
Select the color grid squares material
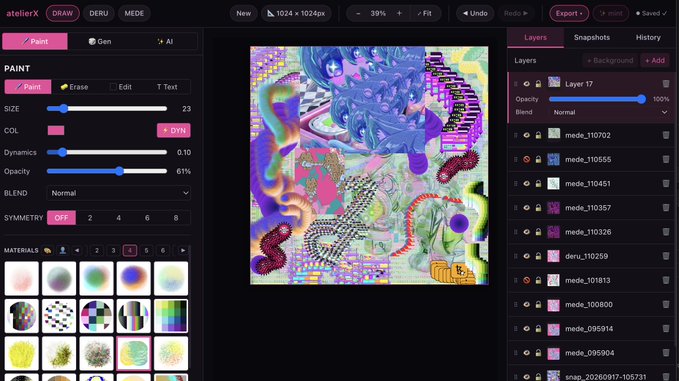[171, 316]
